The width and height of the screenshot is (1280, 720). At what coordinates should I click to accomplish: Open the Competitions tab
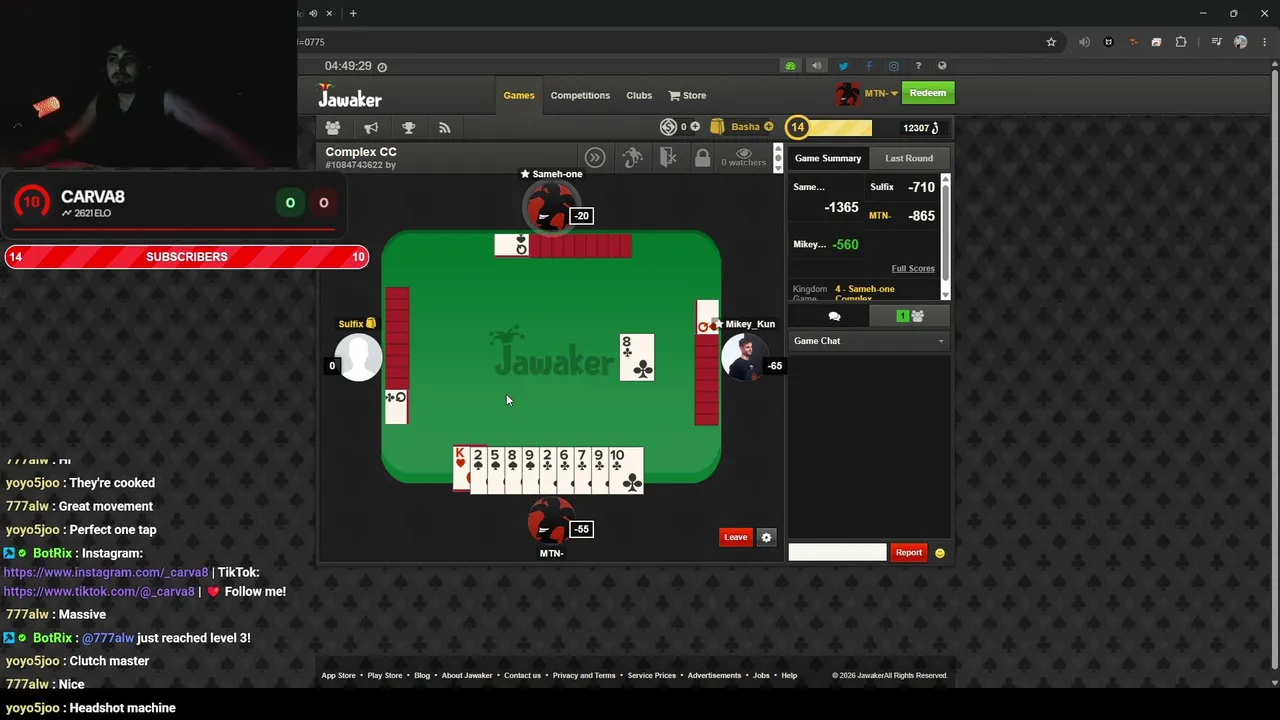click(580, 95)
